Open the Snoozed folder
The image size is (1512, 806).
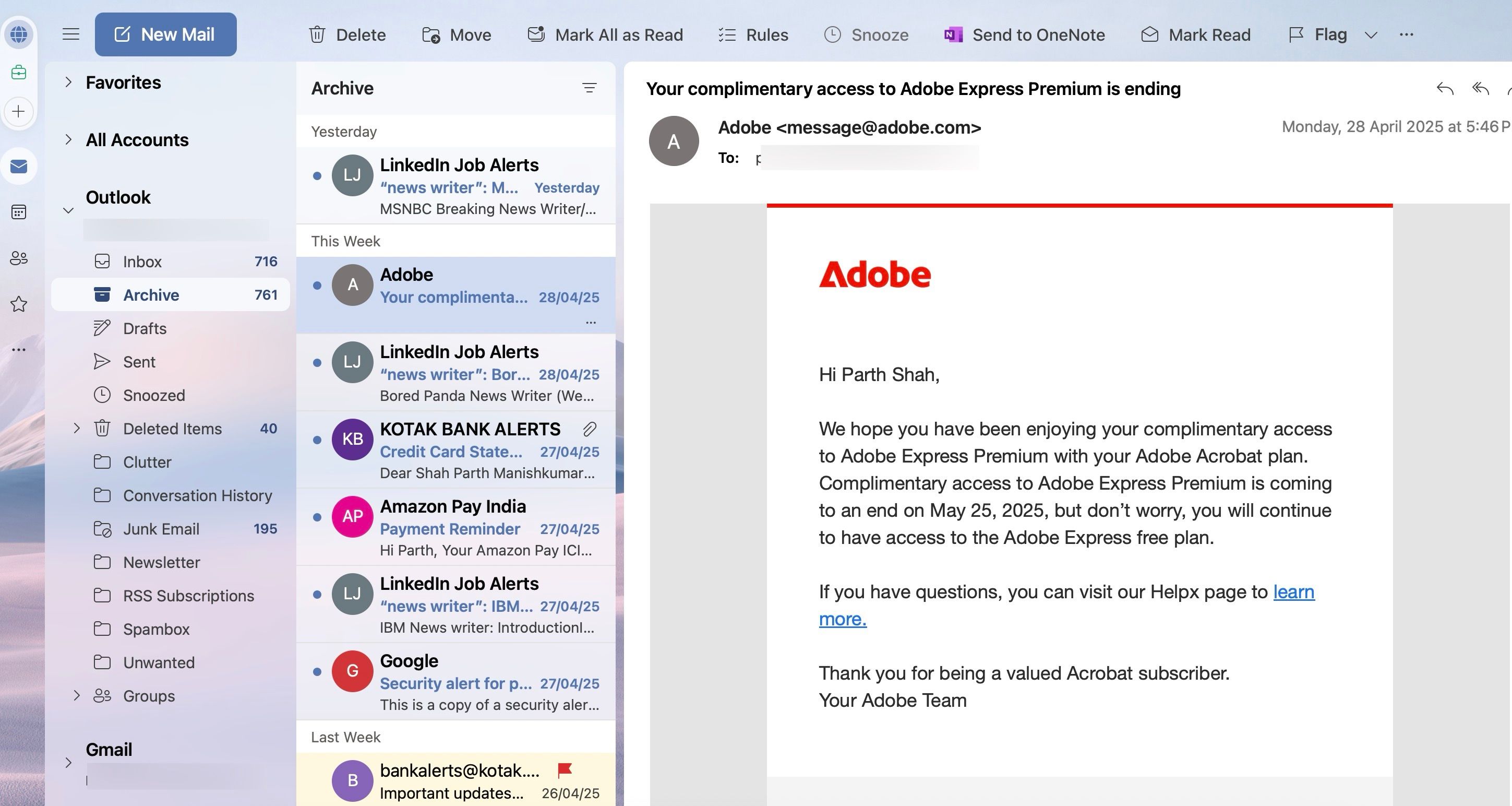click(x=170, y=395)
